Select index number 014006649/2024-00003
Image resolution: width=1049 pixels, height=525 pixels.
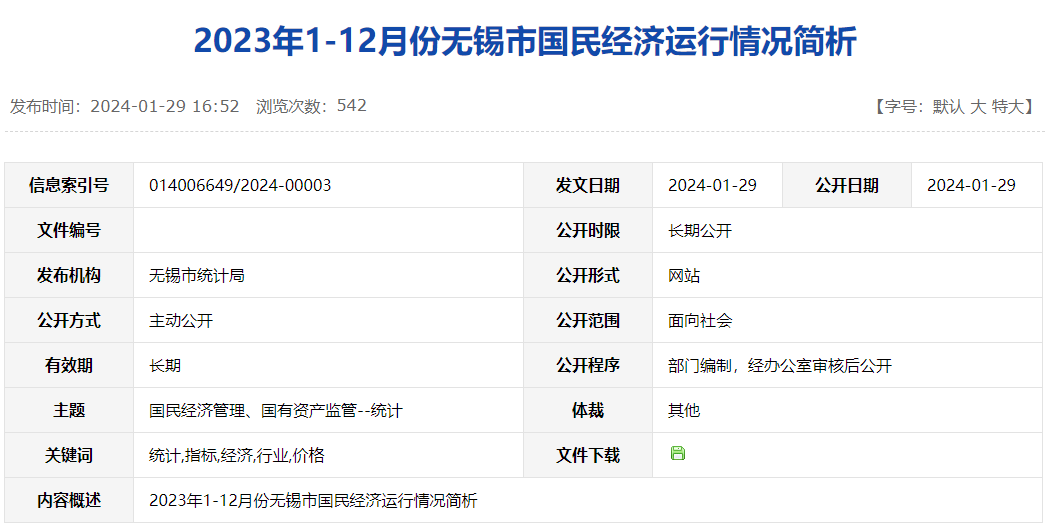click(240, 185)
